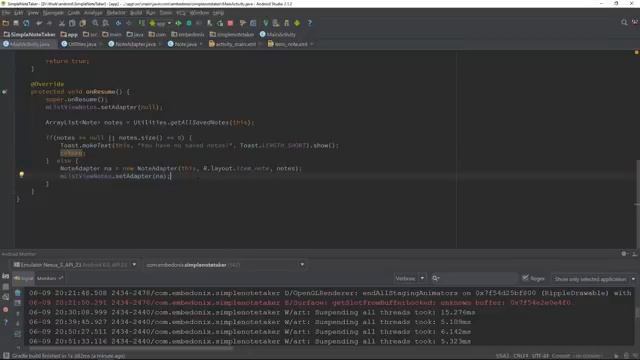The height and width of the screenshot is (360, 640).
Task: Open the Verbose log level dropdown
Action: click(x=409, y=278)
